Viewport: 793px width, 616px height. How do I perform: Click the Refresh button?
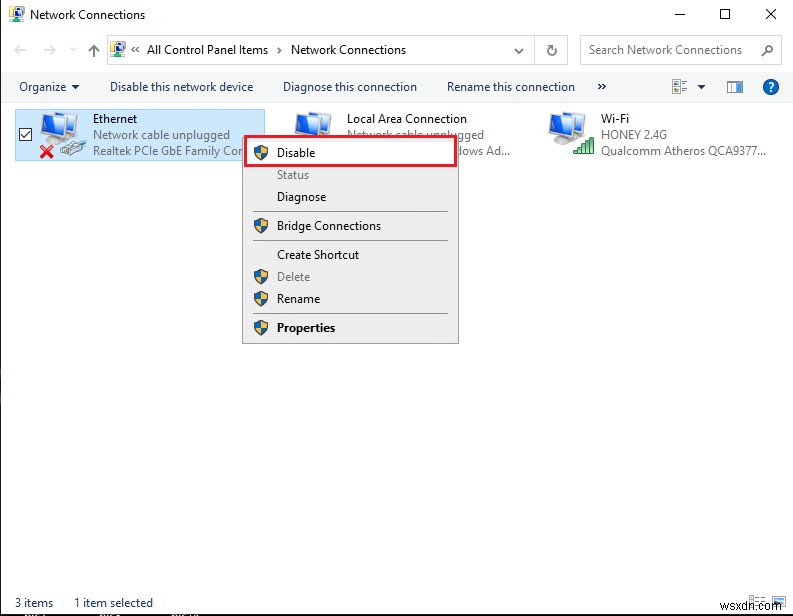point(552,50)
